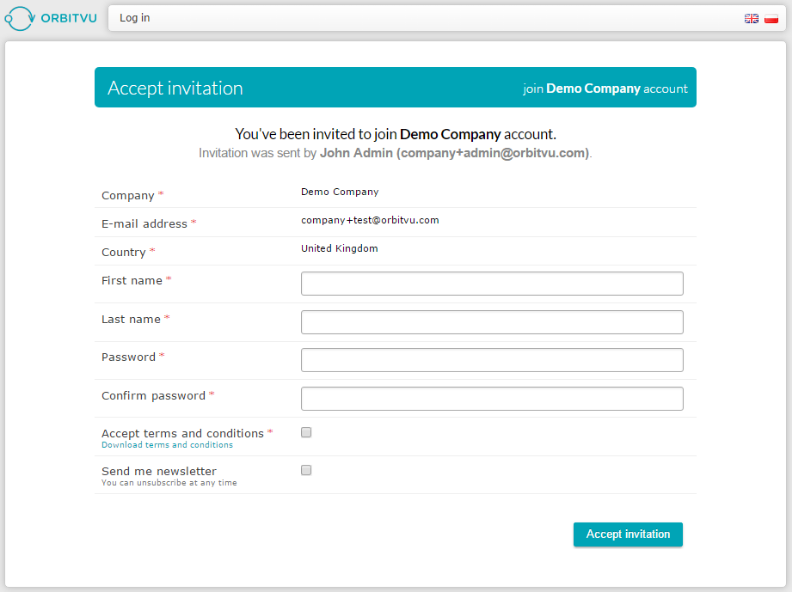Check the Accept terms and conditions checkbox
The height and width of the screenshot is (592, 792).
pyautogui.click(x=306, y=432)
